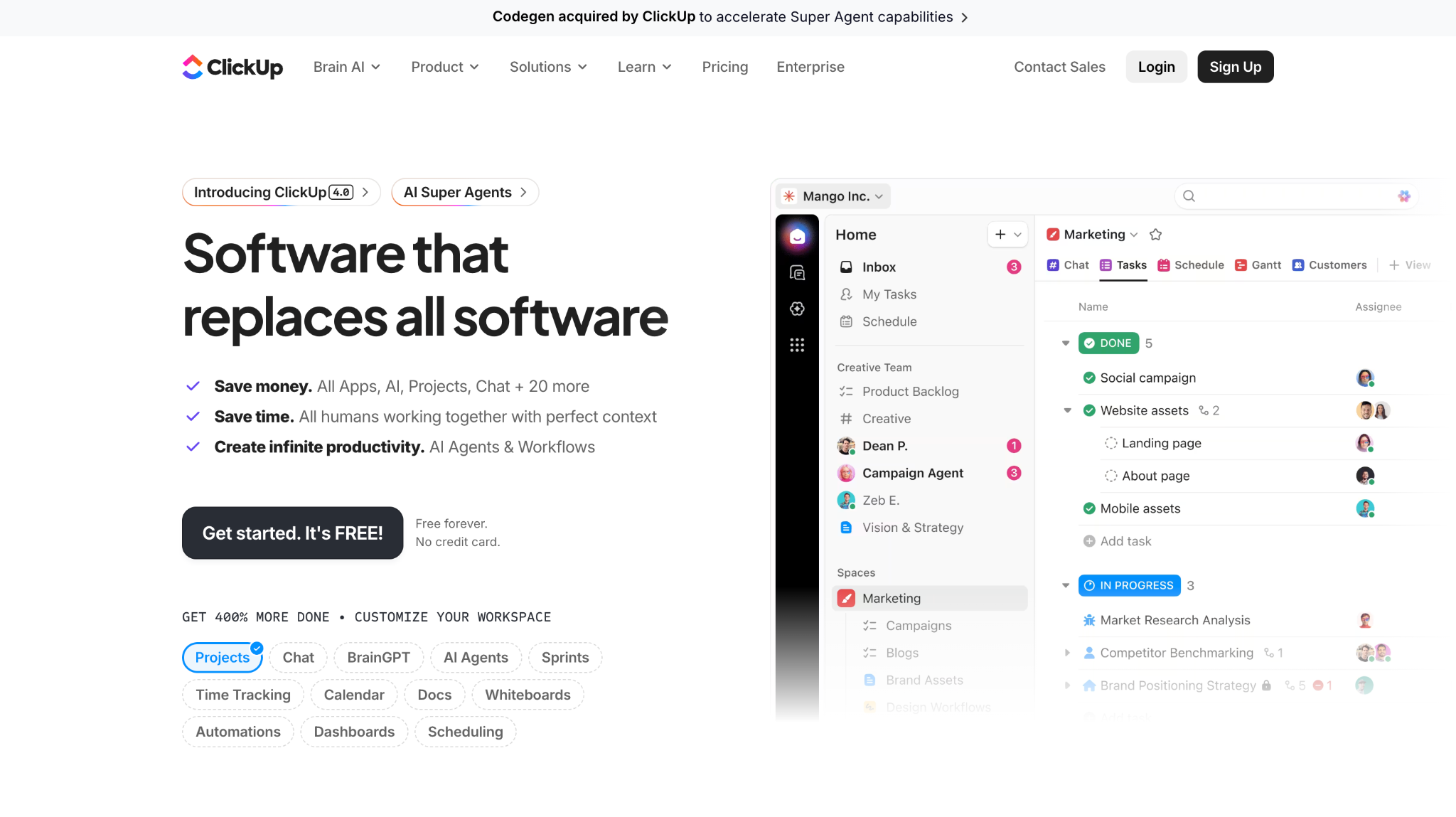Click the home icon in black sidebar

[x=797, y=237]
